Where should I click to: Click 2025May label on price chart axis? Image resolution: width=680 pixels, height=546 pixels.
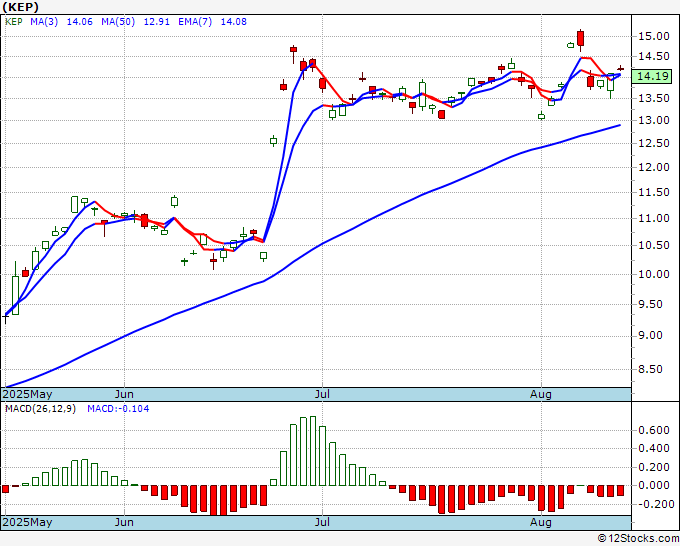pyautogui.click(x=27, y=394)
